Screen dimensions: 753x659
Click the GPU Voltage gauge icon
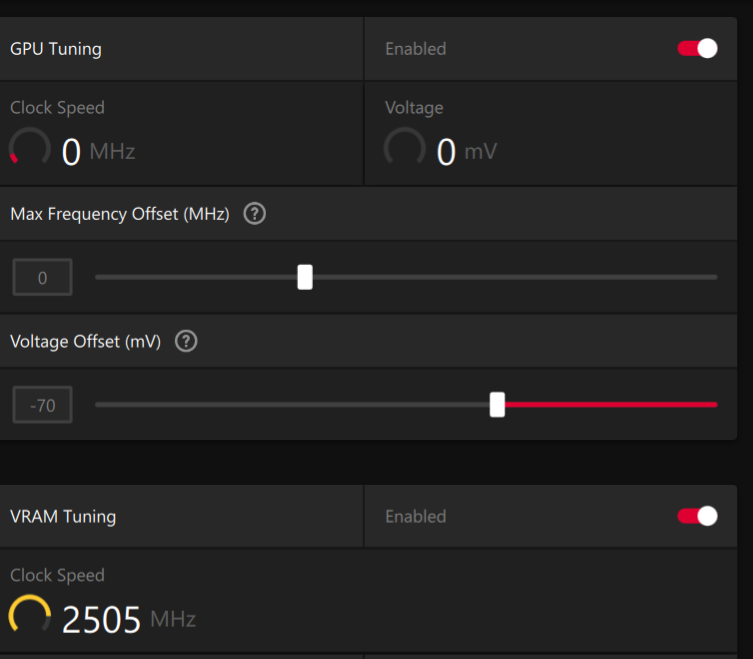(x=404, y=147)
